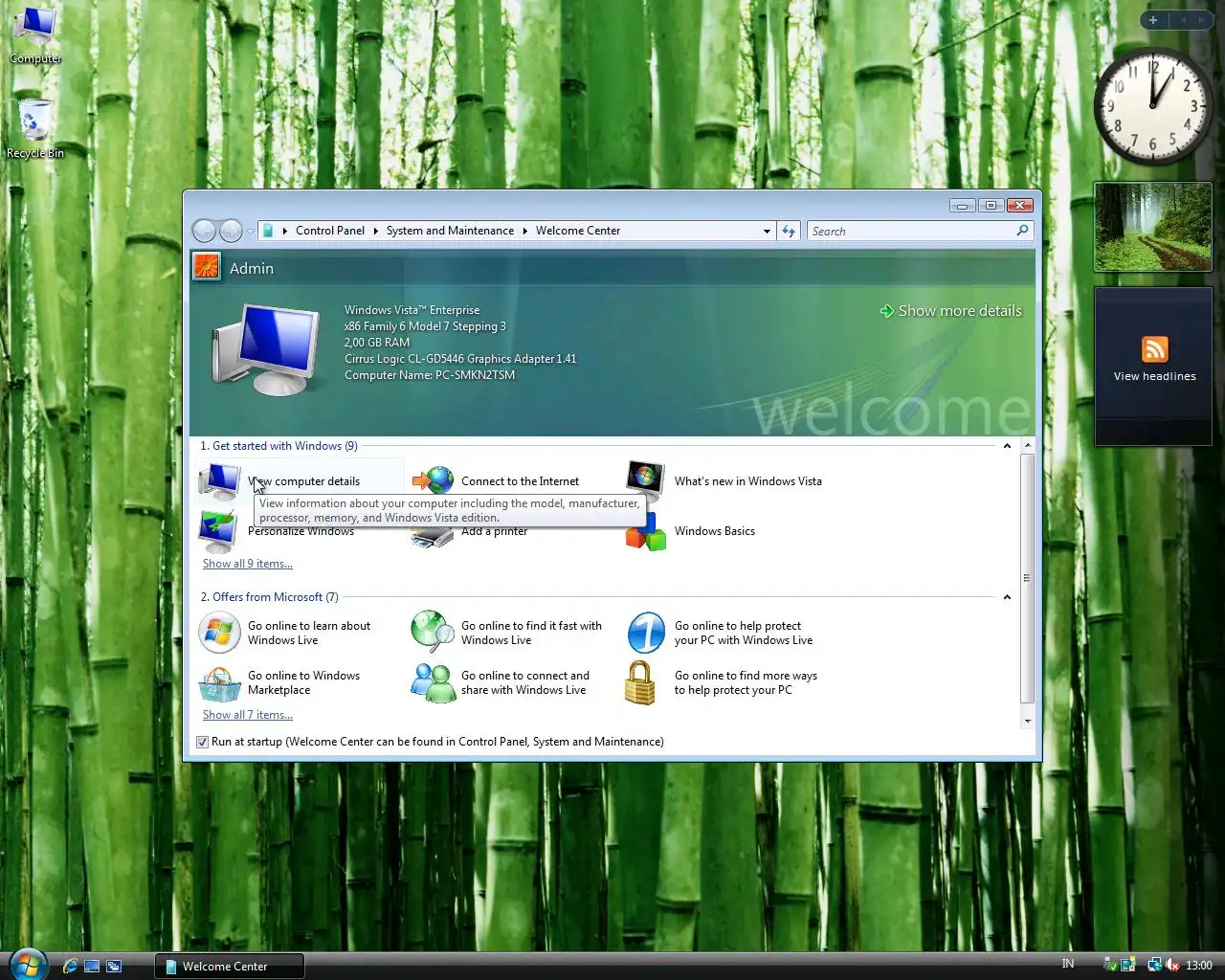1225x980 pixels.
Task: Click the Add Gadgets plus button on sidebar
Action: tap(1153, 20)
